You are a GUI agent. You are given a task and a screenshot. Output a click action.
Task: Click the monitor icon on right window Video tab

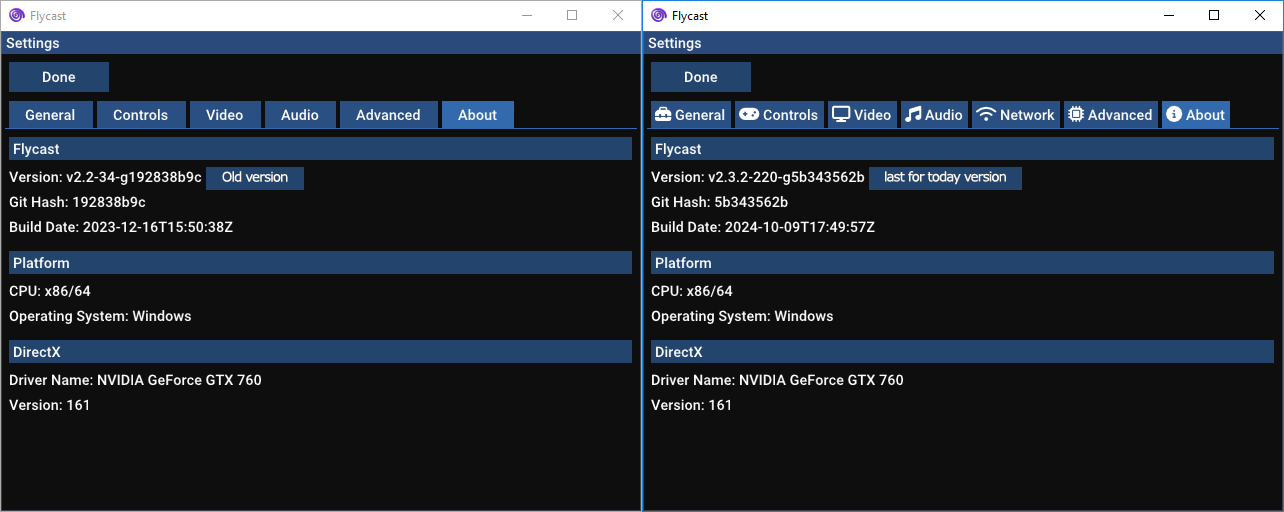[841, 115]
